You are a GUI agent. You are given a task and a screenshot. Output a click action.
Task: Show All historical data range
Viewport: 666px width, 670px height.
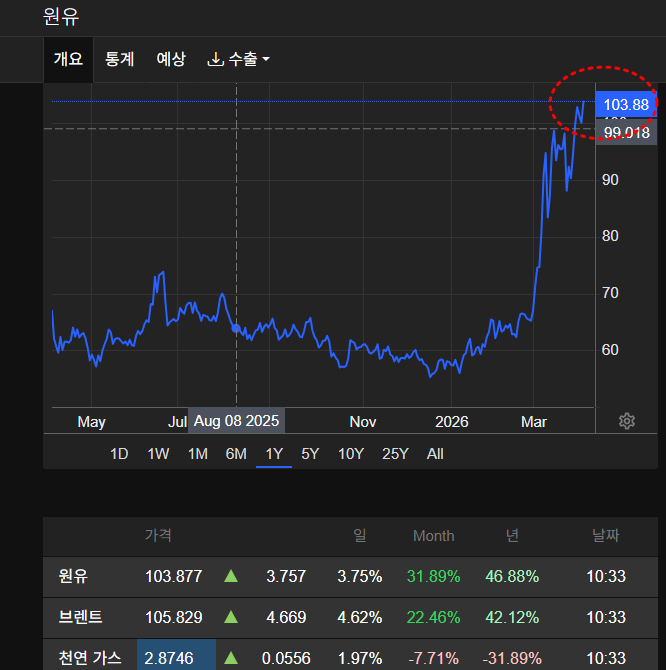click(x=435, y=454)
